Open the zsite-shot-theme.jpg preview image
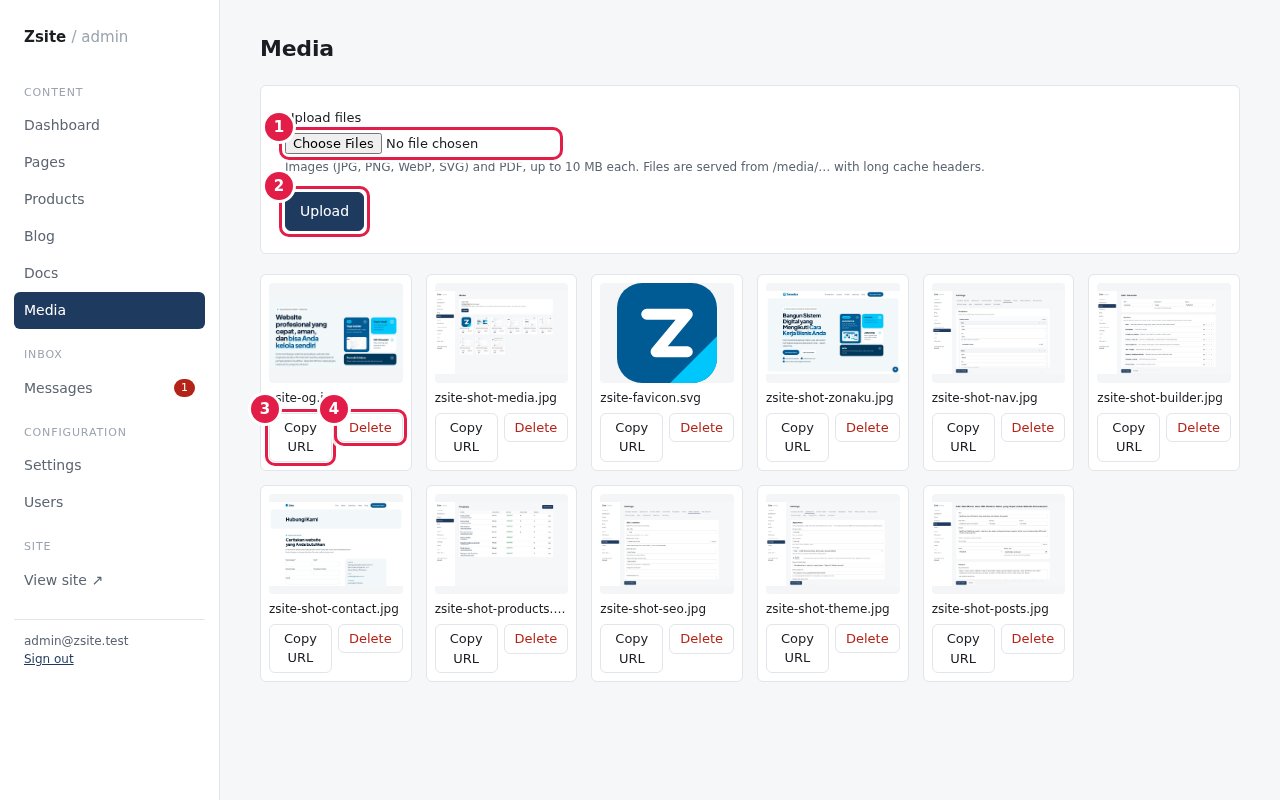1280x800 pixels. tap(833, 544)
